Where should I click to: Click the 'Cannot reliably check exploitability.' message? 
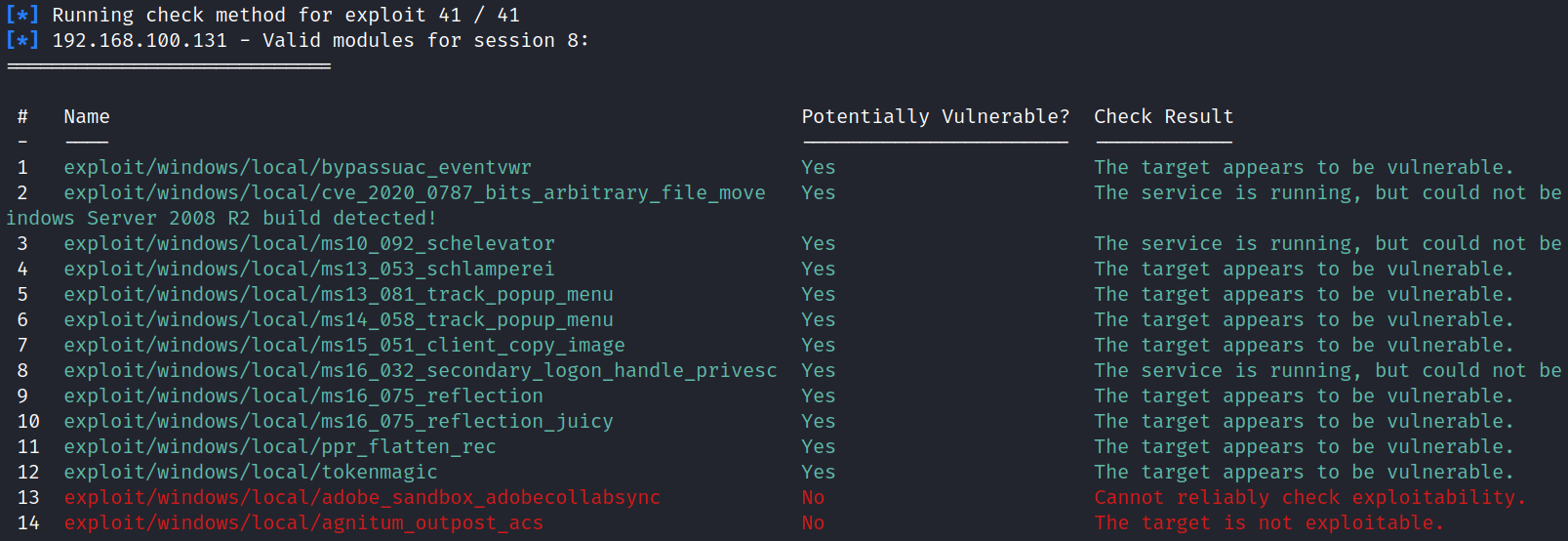(x=1309, y=498)
